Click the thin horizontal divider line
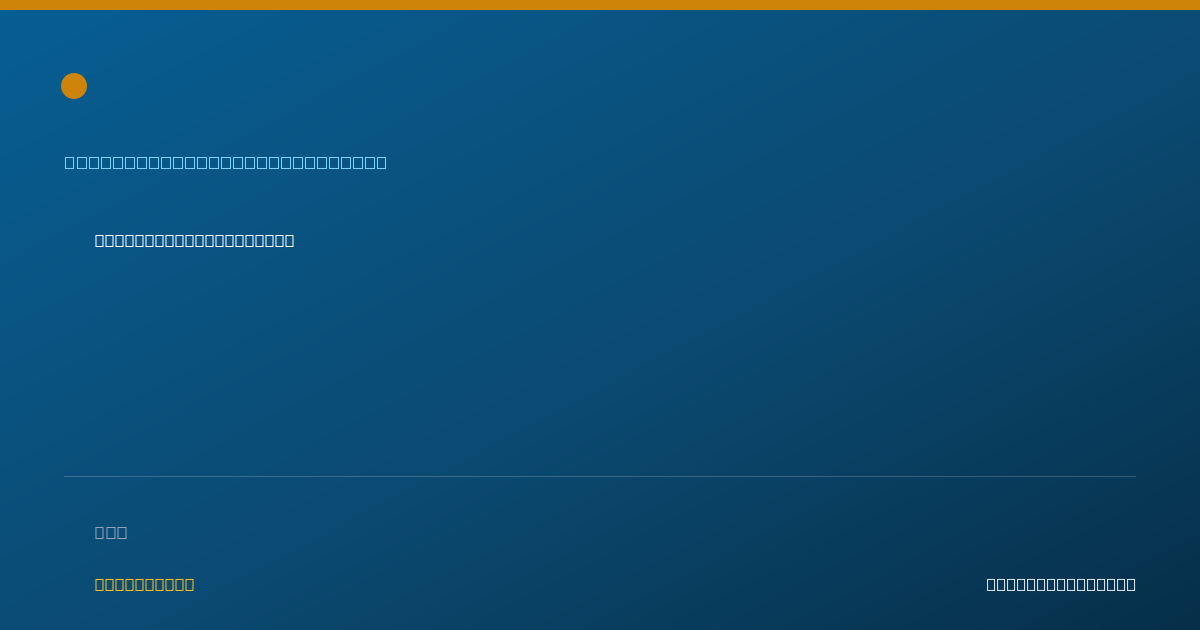The image size is (1200, 630). click(x=600, y=476)
